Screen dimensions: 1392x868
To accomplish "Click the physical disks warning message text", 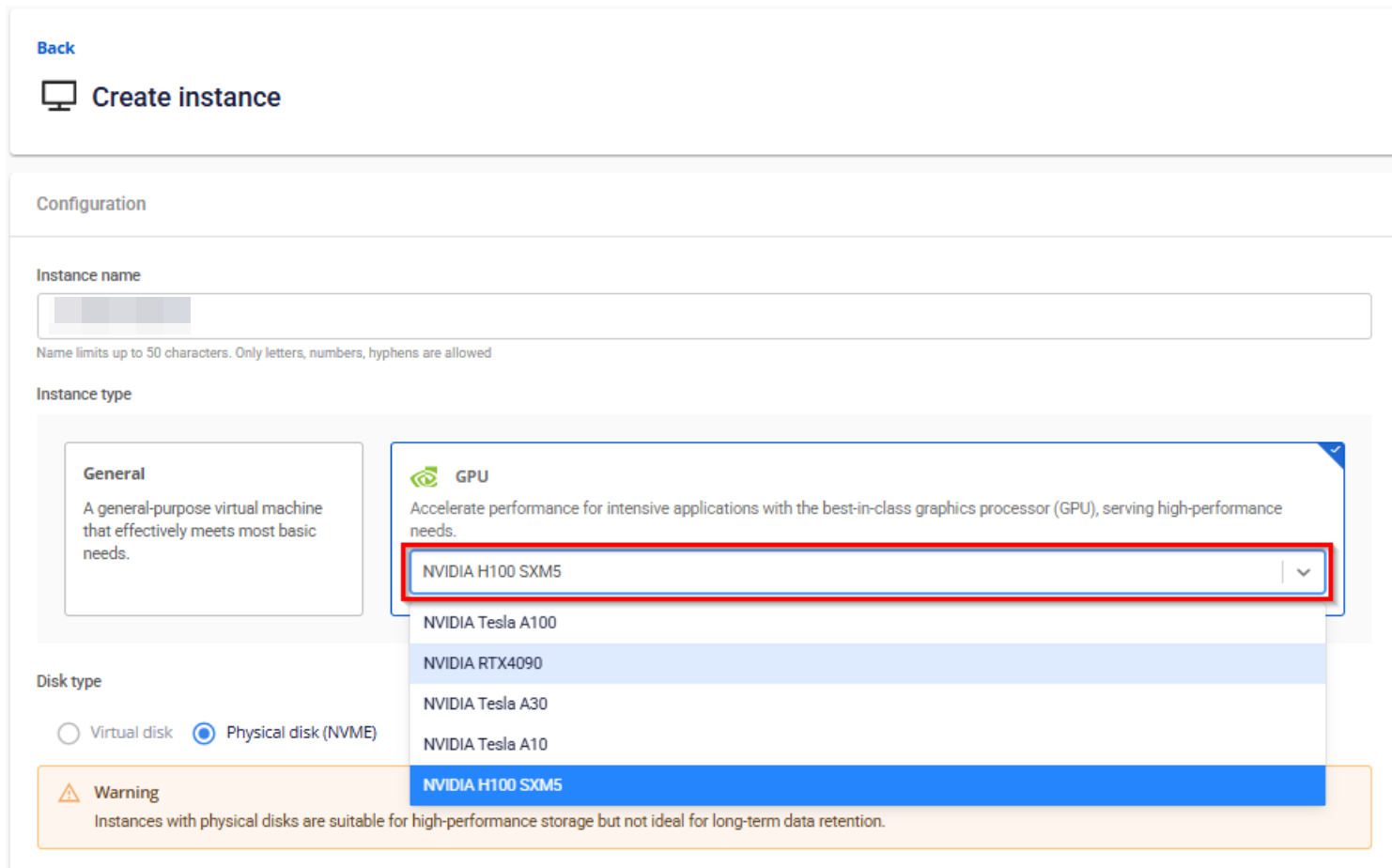I will tap(489, 821).
